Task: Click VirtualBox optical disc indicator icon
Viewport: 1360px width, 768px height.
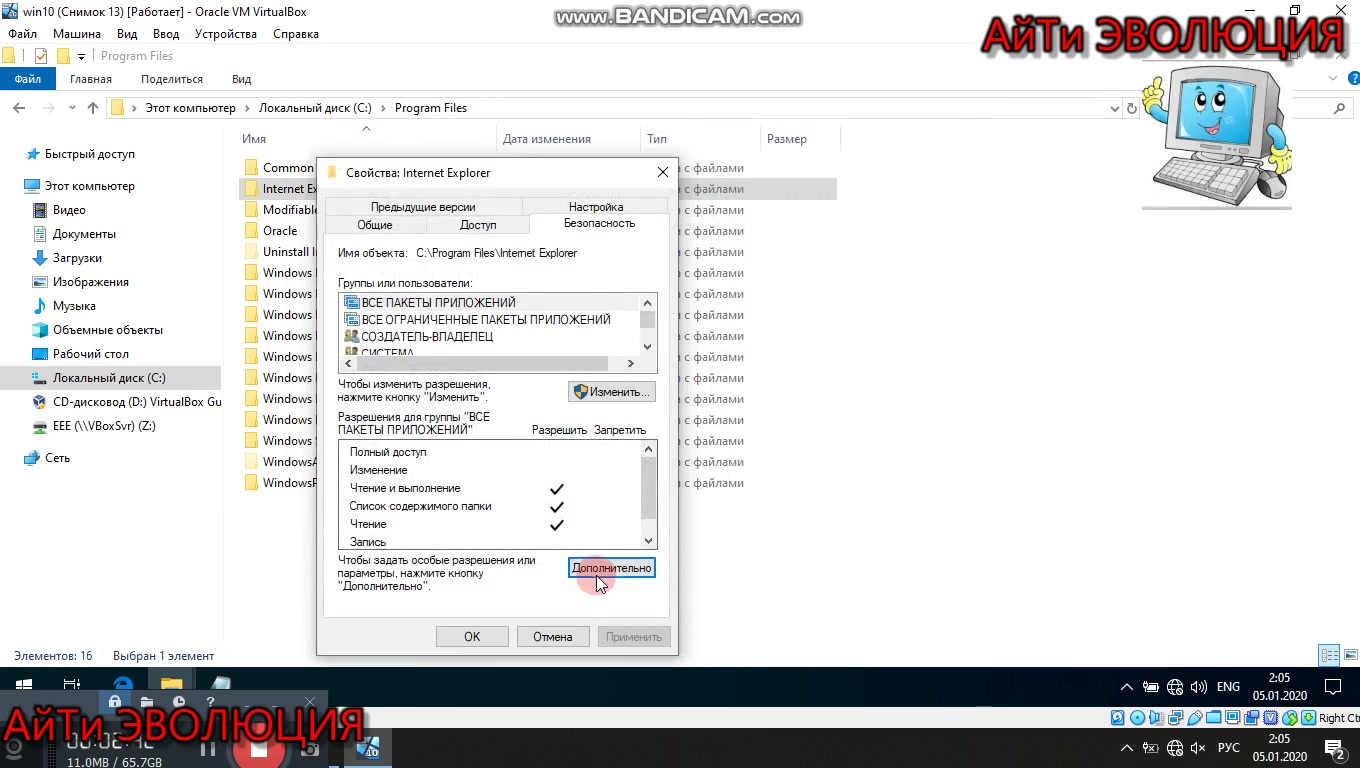Action: pos(1138,718)
